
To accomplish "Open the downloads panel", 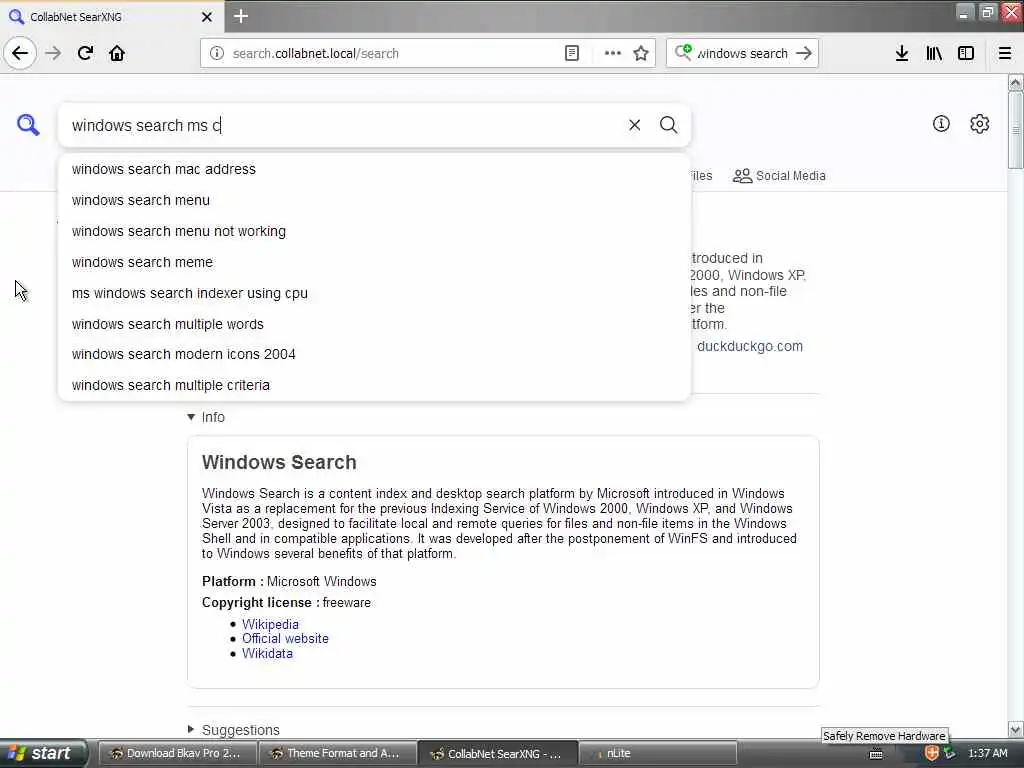I will (x=901, y=53).
